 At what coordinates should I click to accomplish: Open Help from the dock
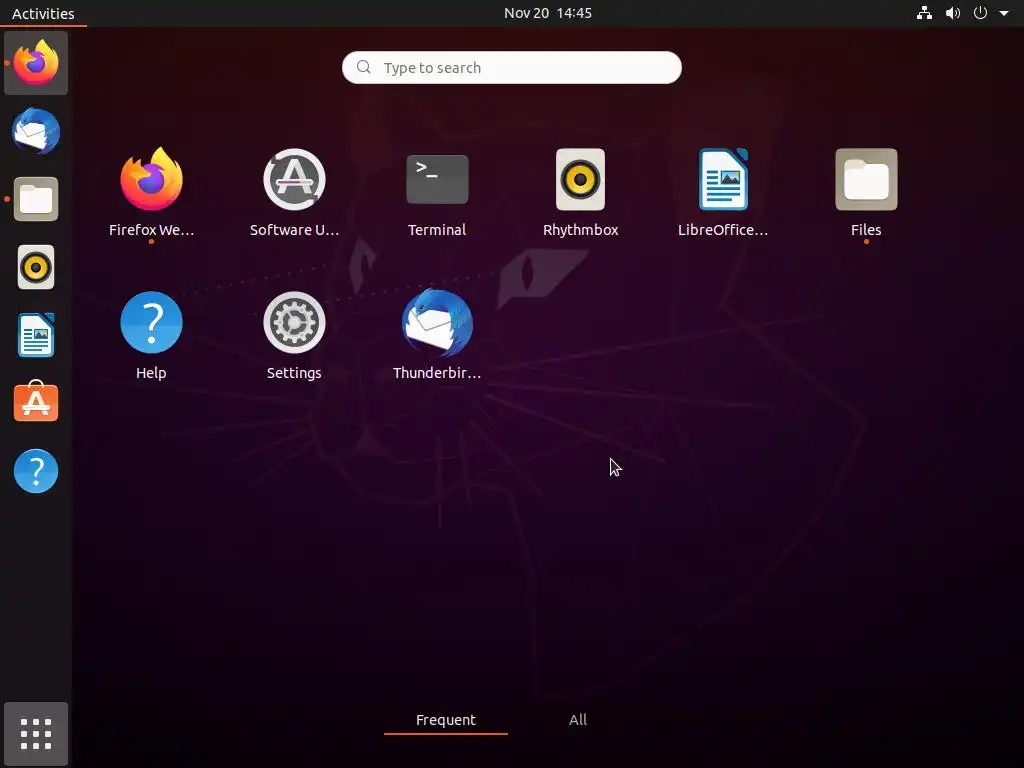(36, 471)
